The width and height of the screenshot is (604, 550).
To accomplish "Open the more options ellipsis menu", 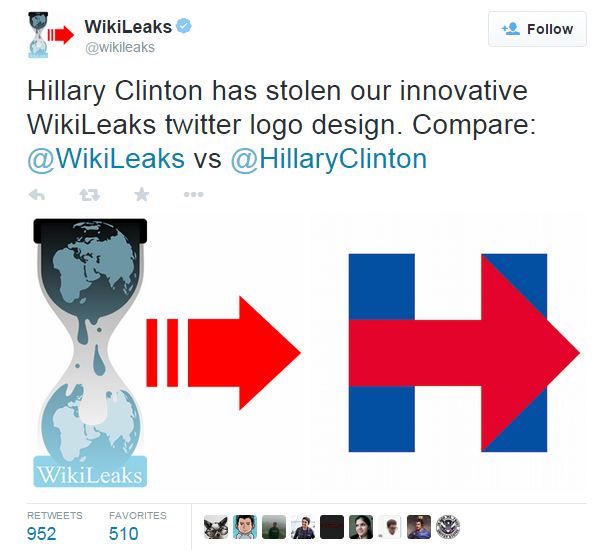I will 193,195.
